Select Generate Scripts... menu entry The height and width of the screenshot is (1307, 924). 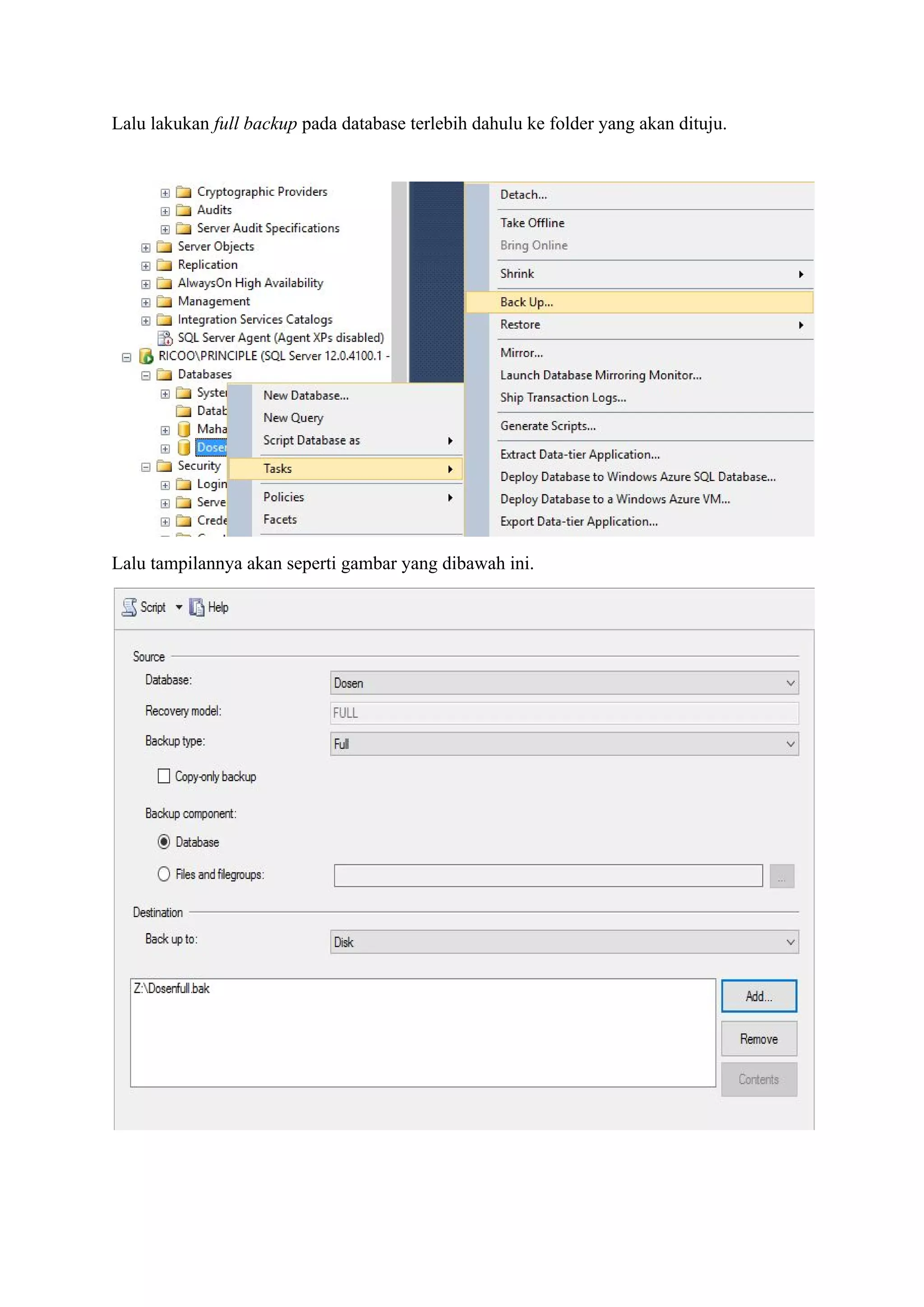coord(639,426)
